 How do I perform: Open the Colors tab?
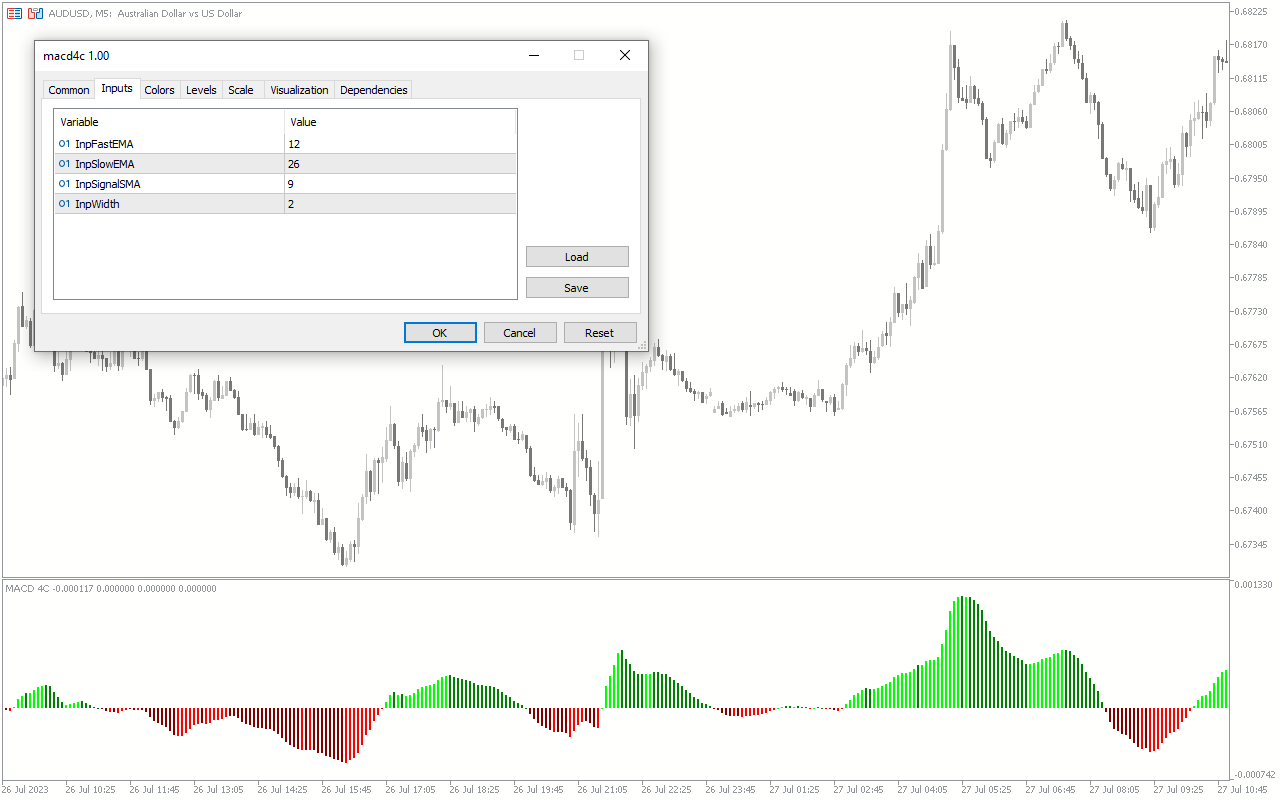coord(160,90)
